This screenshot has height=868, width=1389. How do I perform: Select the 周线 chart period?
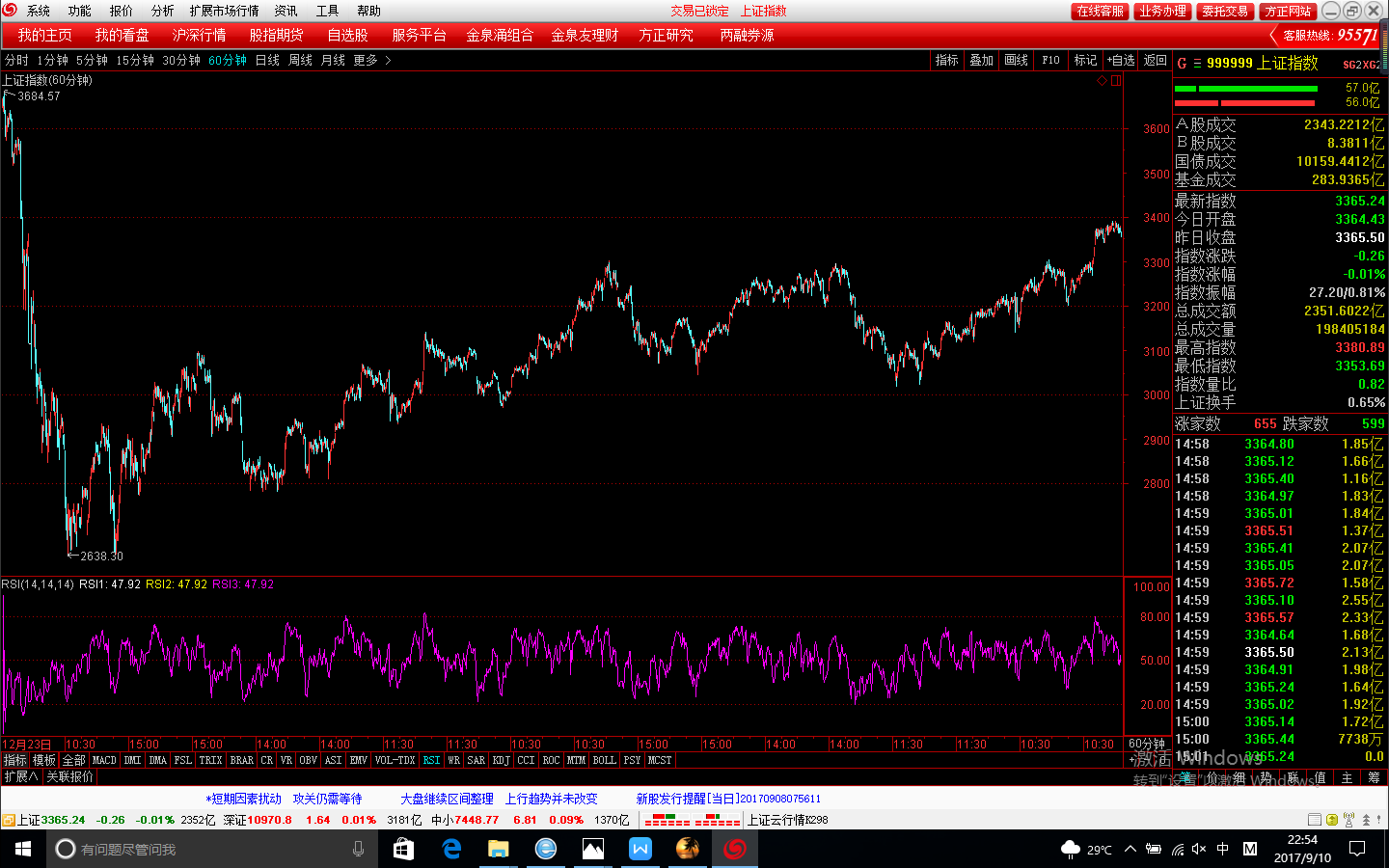pyautogui.click(x=300, y=60)
